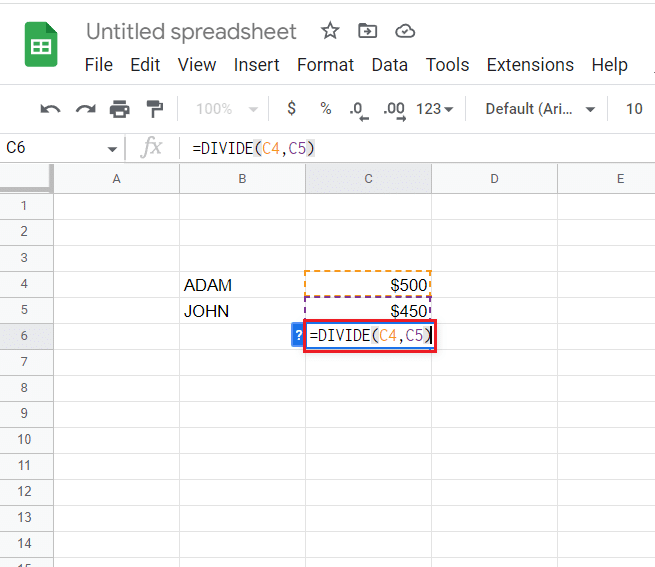The height and width of the screenshot is (567, 655).
Task: Select column B header
Action: 242,178
